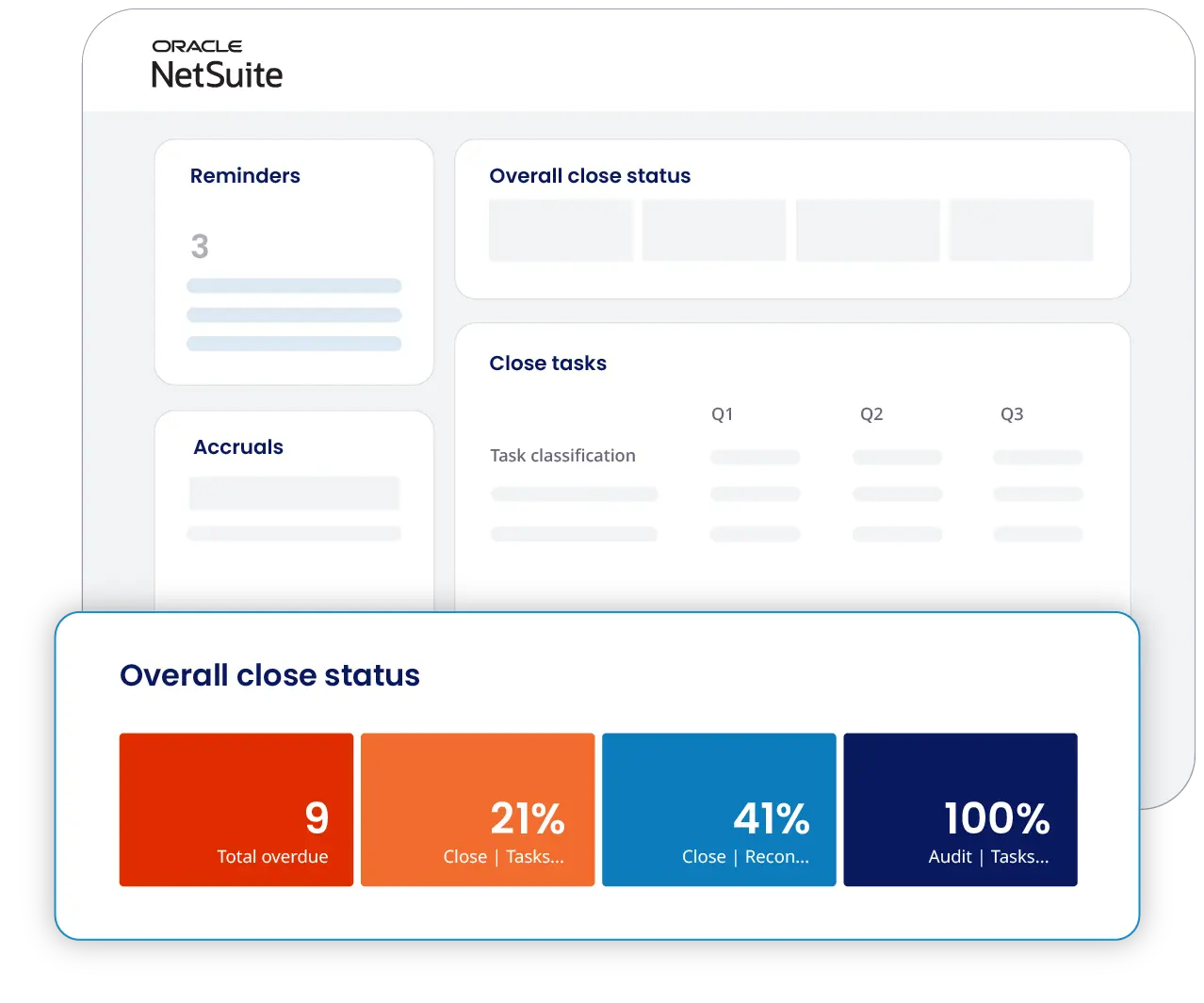Click the second Close tasks row placeholder

click(574, 533)
